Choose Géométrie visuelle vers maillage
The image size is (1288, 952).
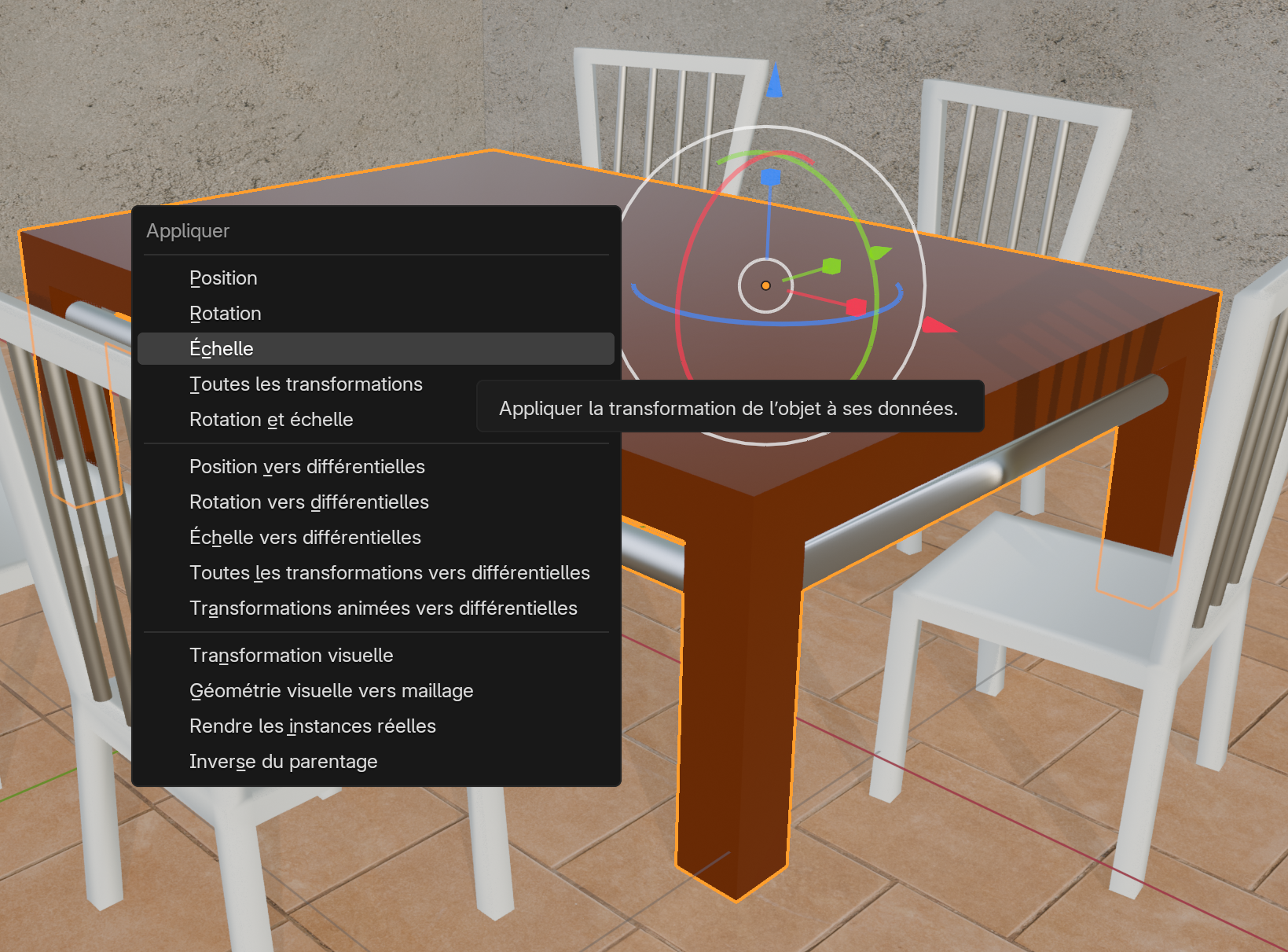click(x=331, y=691)
